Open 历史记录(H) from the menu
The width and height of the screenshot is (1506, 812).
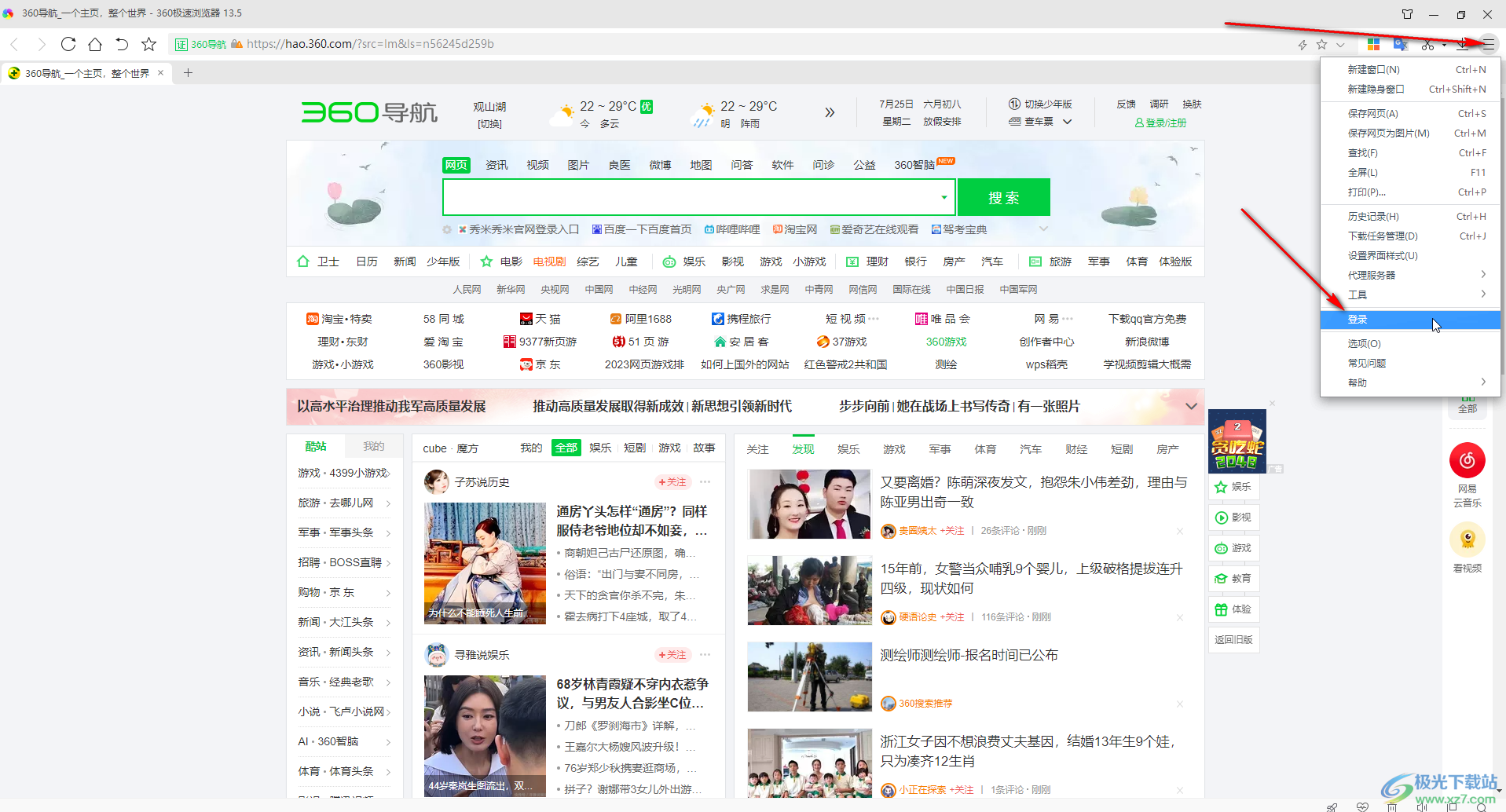click(1410, 216)
